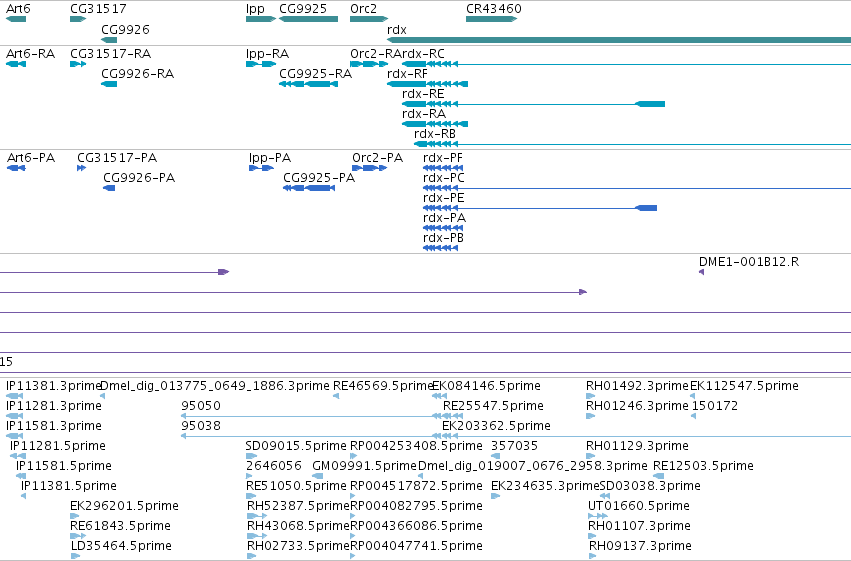
Task: Select the Art6 gene feature
Action: [x=16, y=19]
